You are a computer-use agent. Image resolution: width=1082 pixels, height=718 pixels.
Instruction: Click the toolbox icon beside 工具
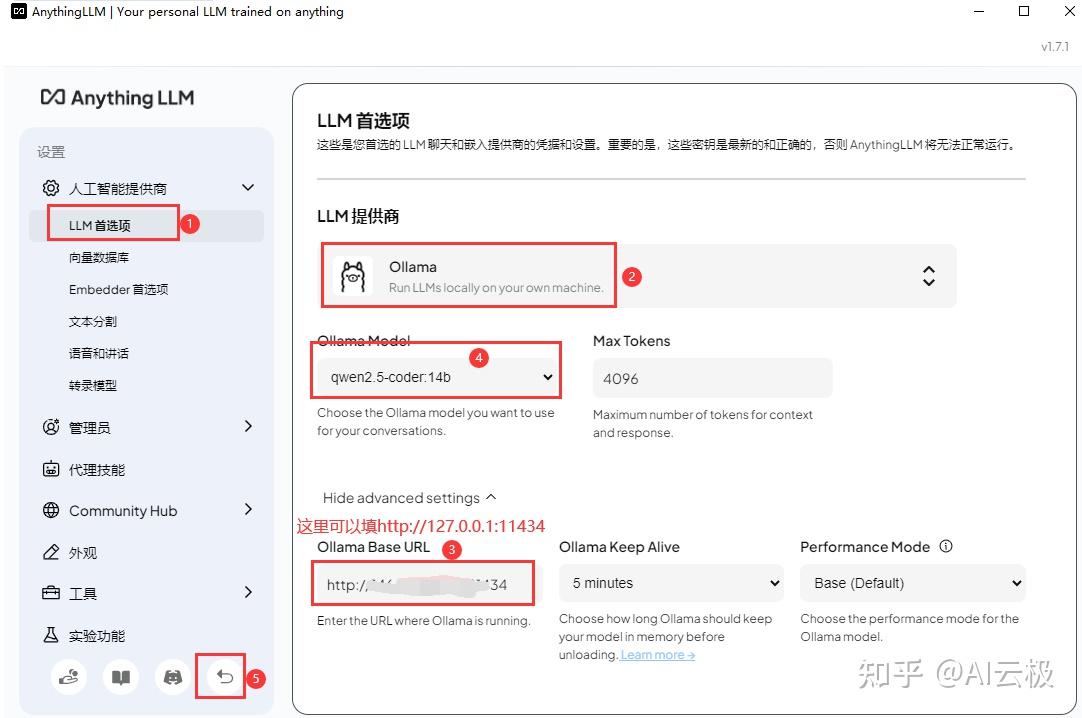pos(50,592)
